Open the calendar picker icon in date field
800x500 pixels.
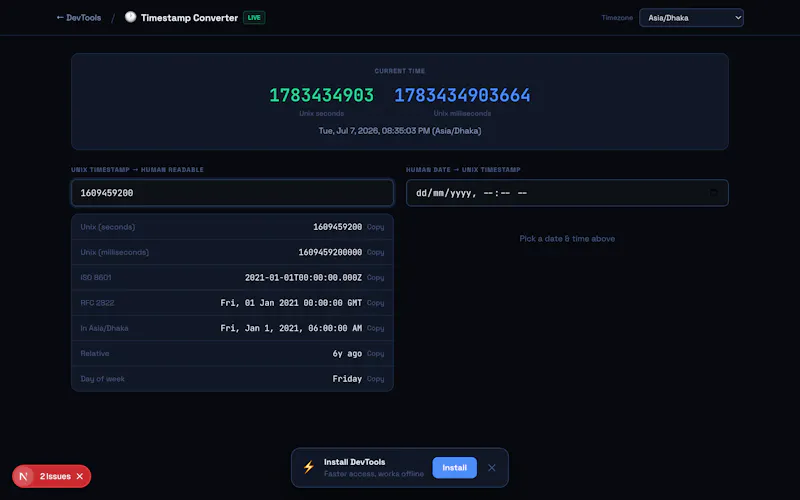pyautogui.click(x=713, y=193)
